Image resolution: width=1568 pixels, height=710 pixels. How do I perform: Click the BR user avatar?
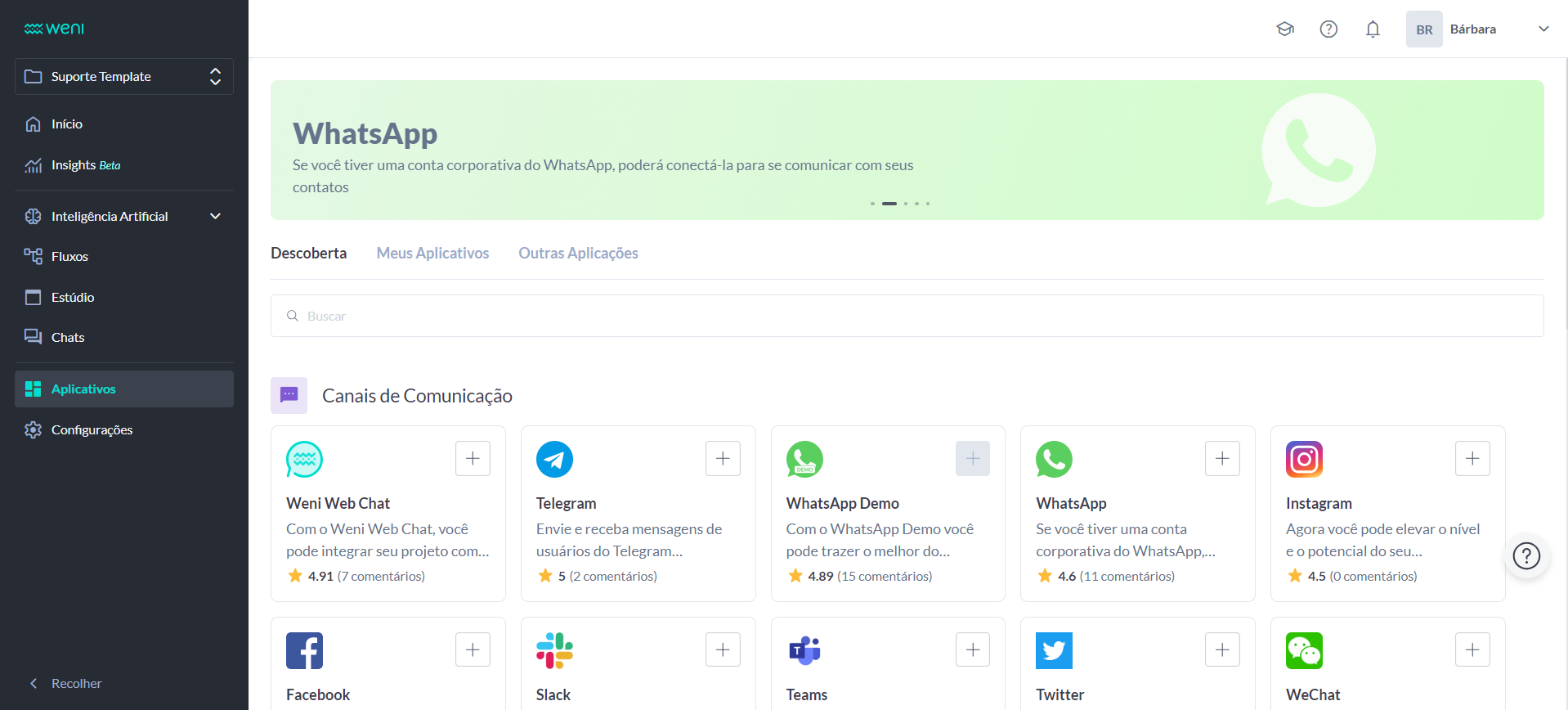[x=1424, y=29]
